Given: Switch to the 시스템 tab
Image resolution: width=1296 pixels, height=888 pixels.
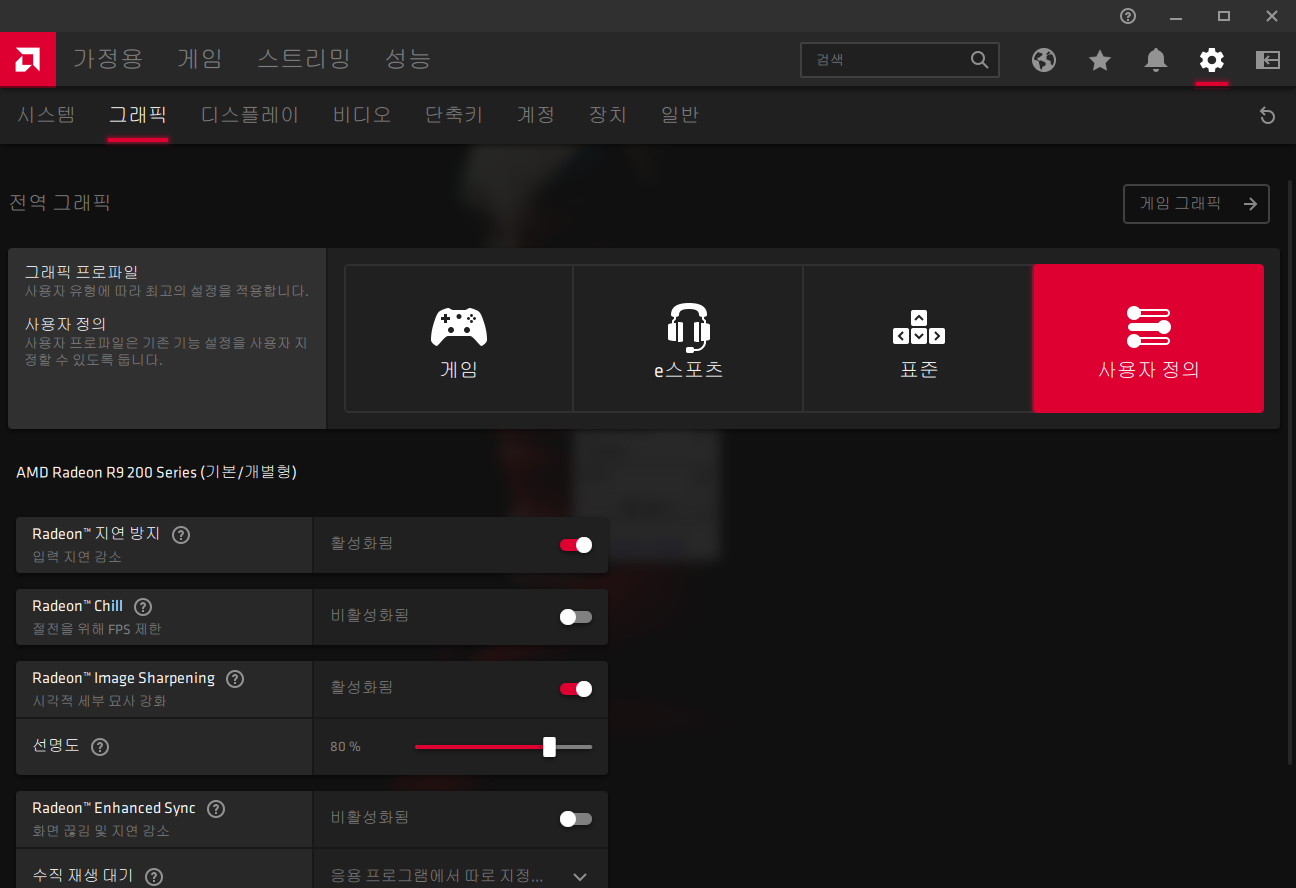Looking at the screenshot, I should (46, 115).
